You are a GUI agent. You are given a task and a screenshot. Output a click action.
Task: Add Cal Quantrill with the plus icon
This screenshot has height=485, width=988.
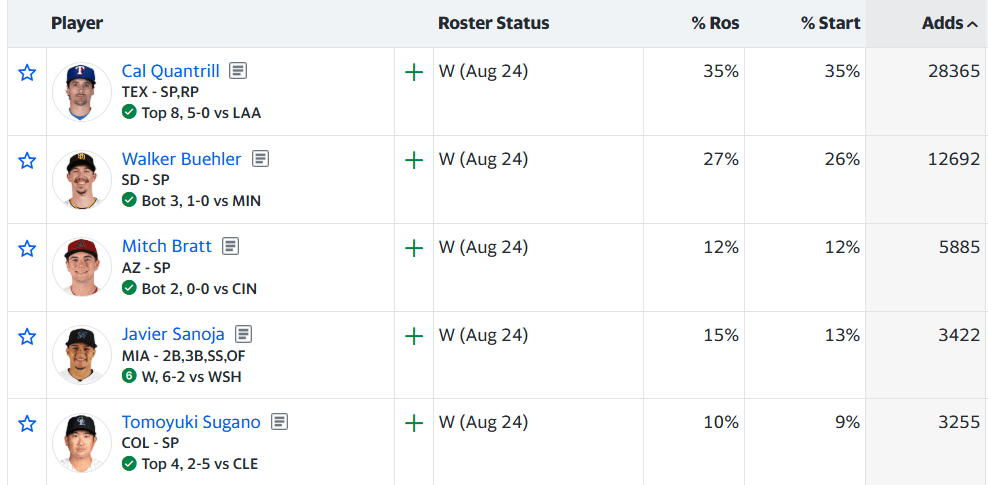[414, 73]
